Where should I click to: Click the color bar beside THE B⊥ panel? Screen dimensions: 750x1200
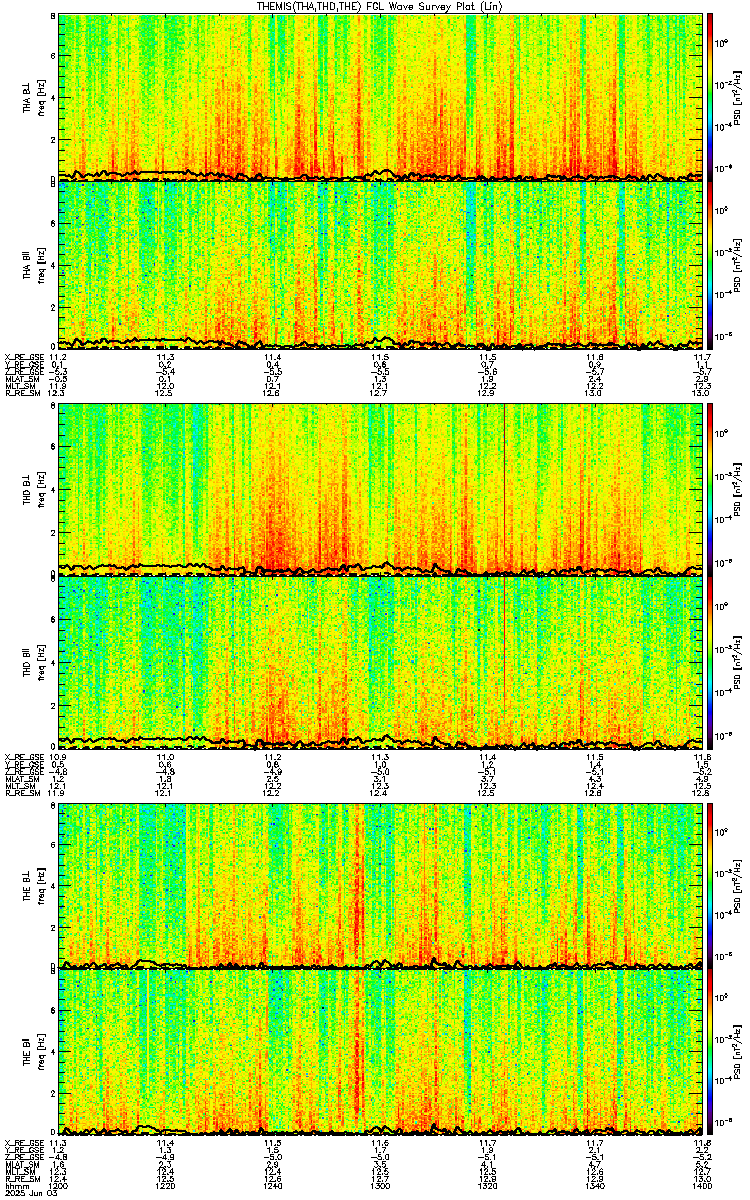click(711, 885)
